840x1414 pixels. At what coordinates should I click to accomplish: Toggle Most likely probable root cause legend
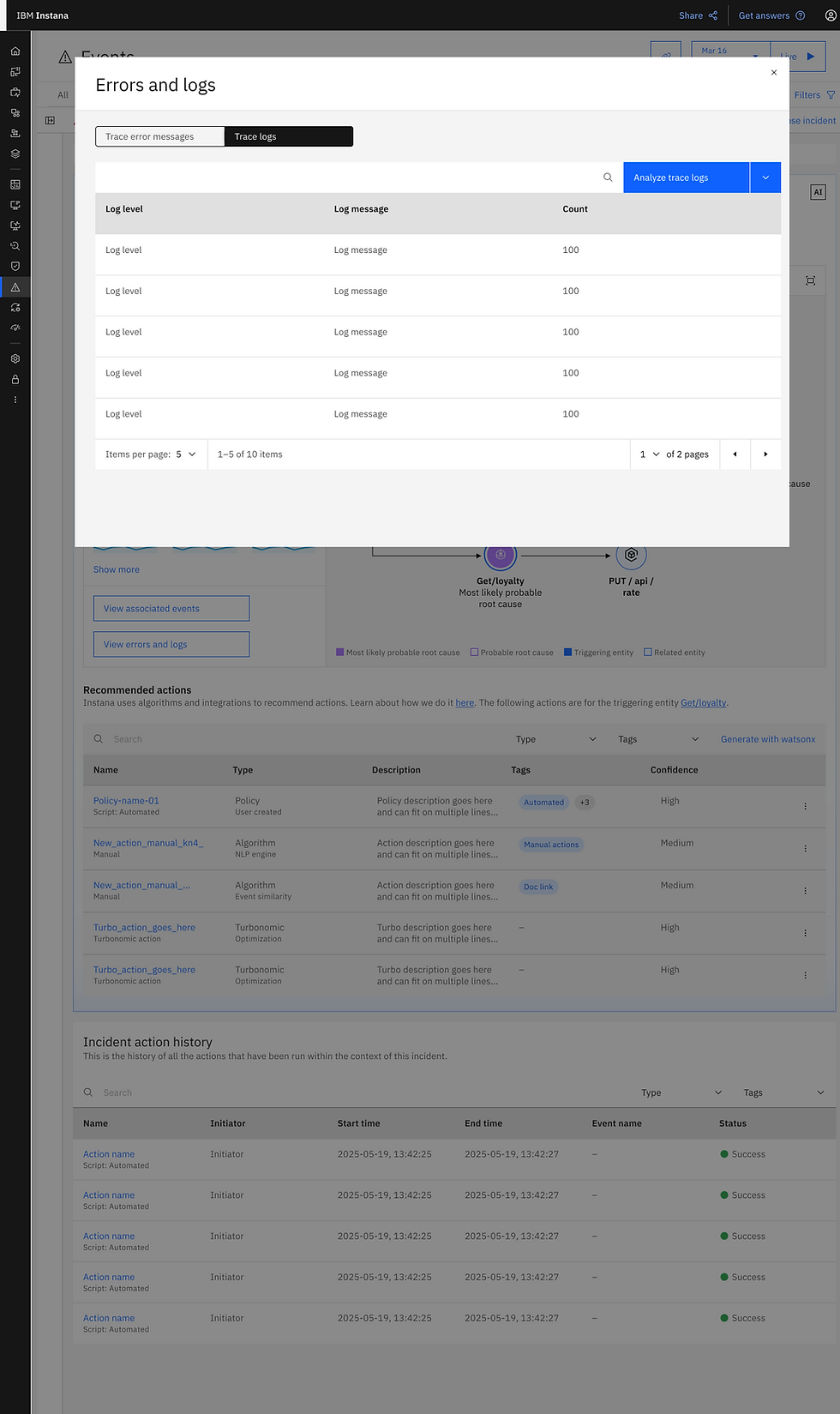pyautogui.click(x=339, y=653)
